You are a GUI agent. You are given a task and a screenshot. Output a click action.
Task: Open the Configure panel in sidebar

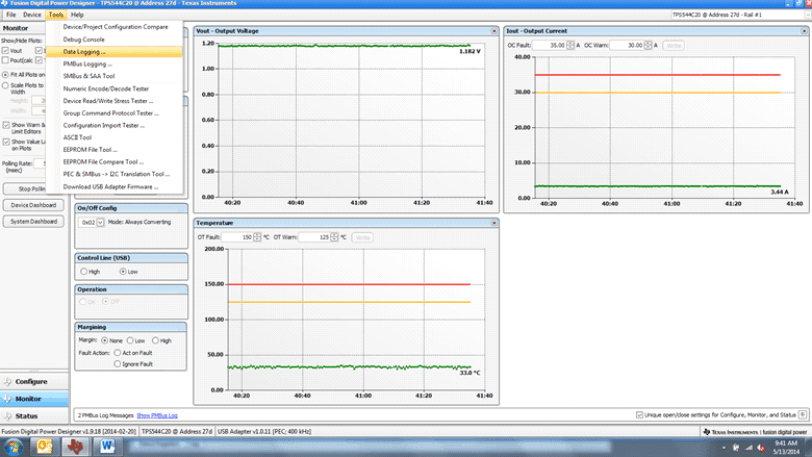(x=32, y=381)
